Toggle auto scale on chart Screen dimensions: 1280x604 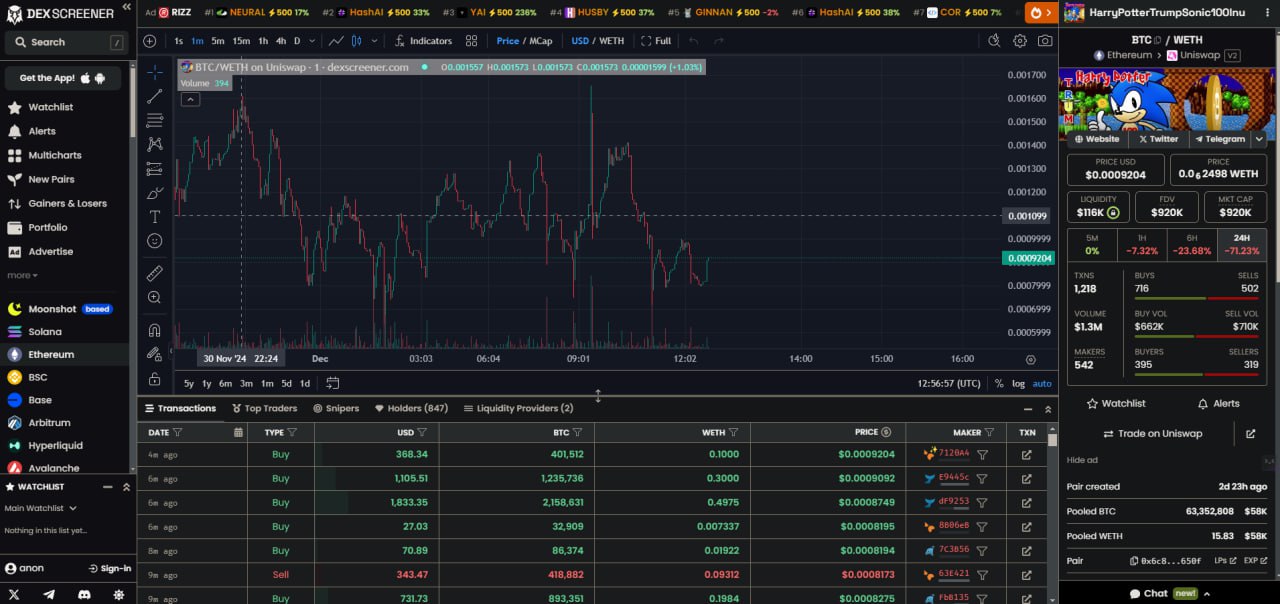pyautogui.click(x=1042, y=383)
